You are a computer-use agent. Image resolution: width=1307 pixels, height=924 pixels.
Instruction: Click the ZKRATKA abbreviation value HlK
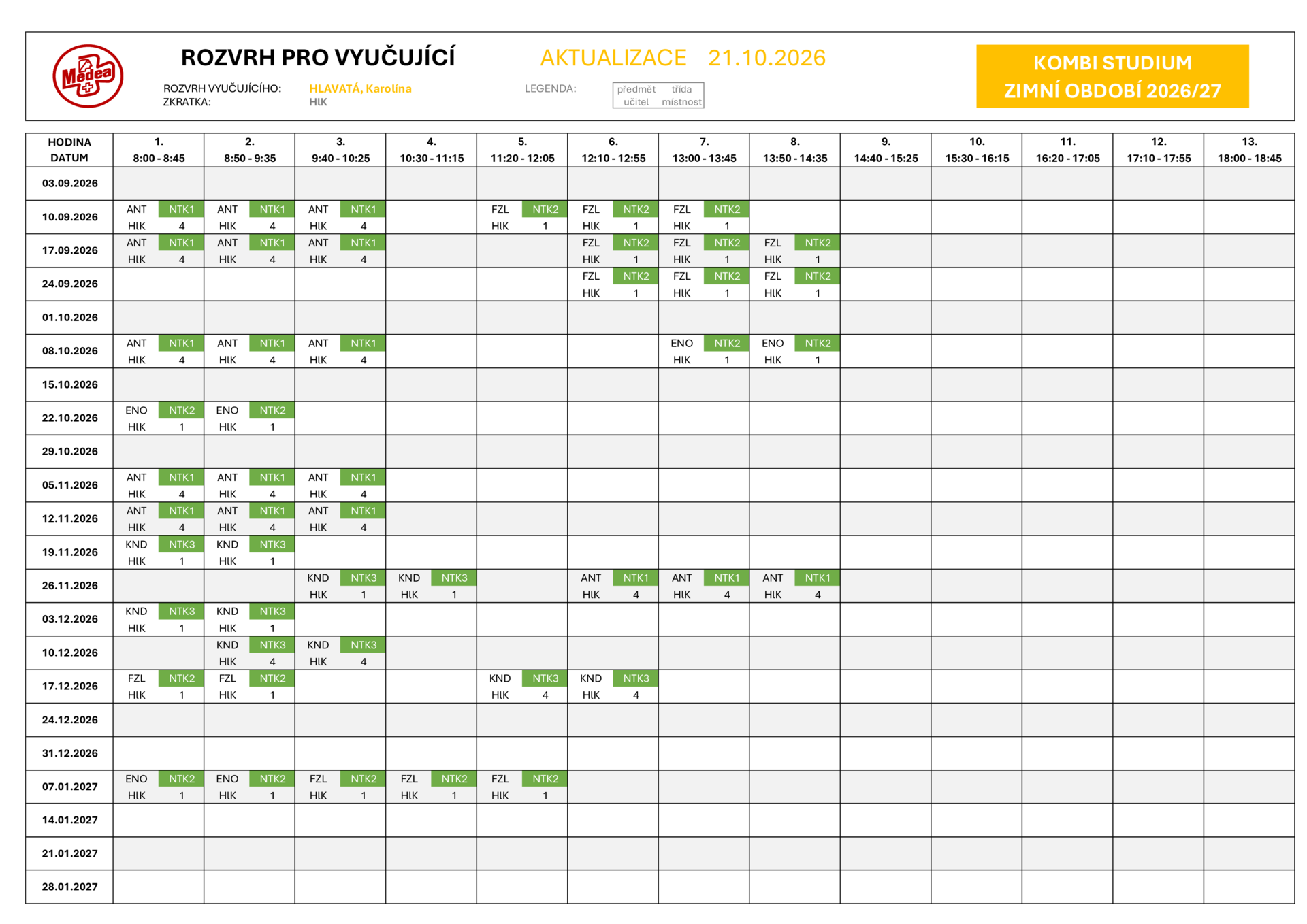pos(318,102)
